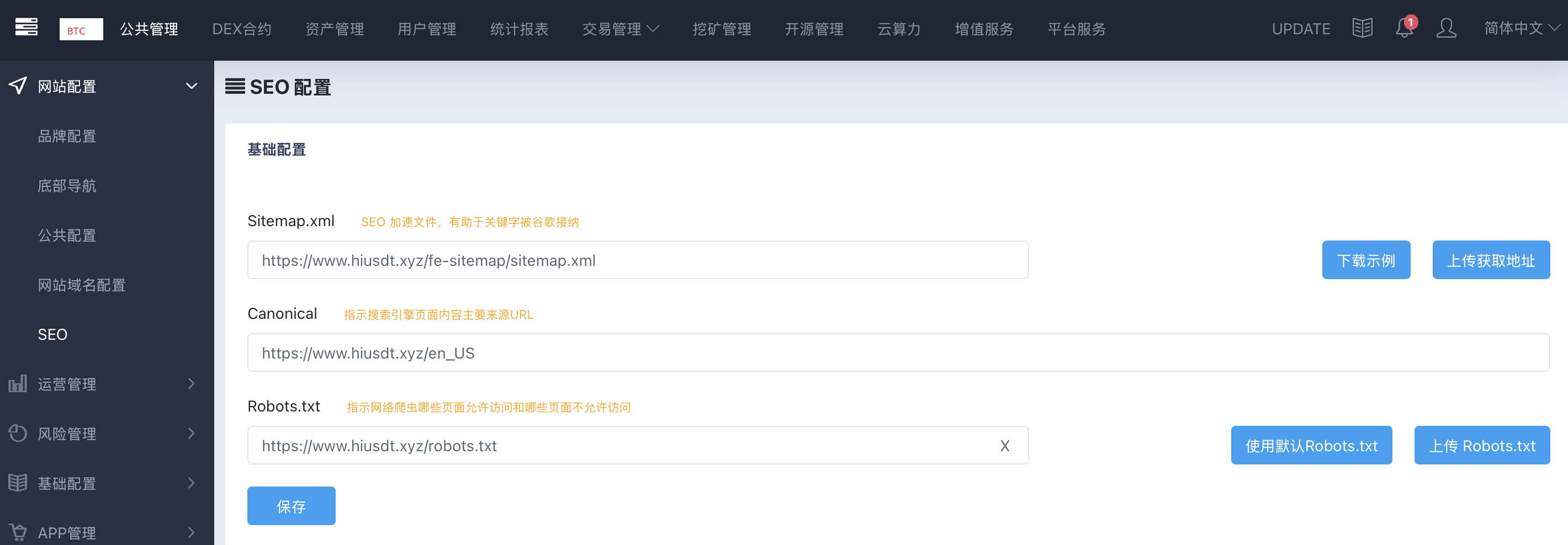The width and height of the screenshot is (1568, 545).
Task: Go to 公共管理 in top navigation
Action: click(149, 29)
